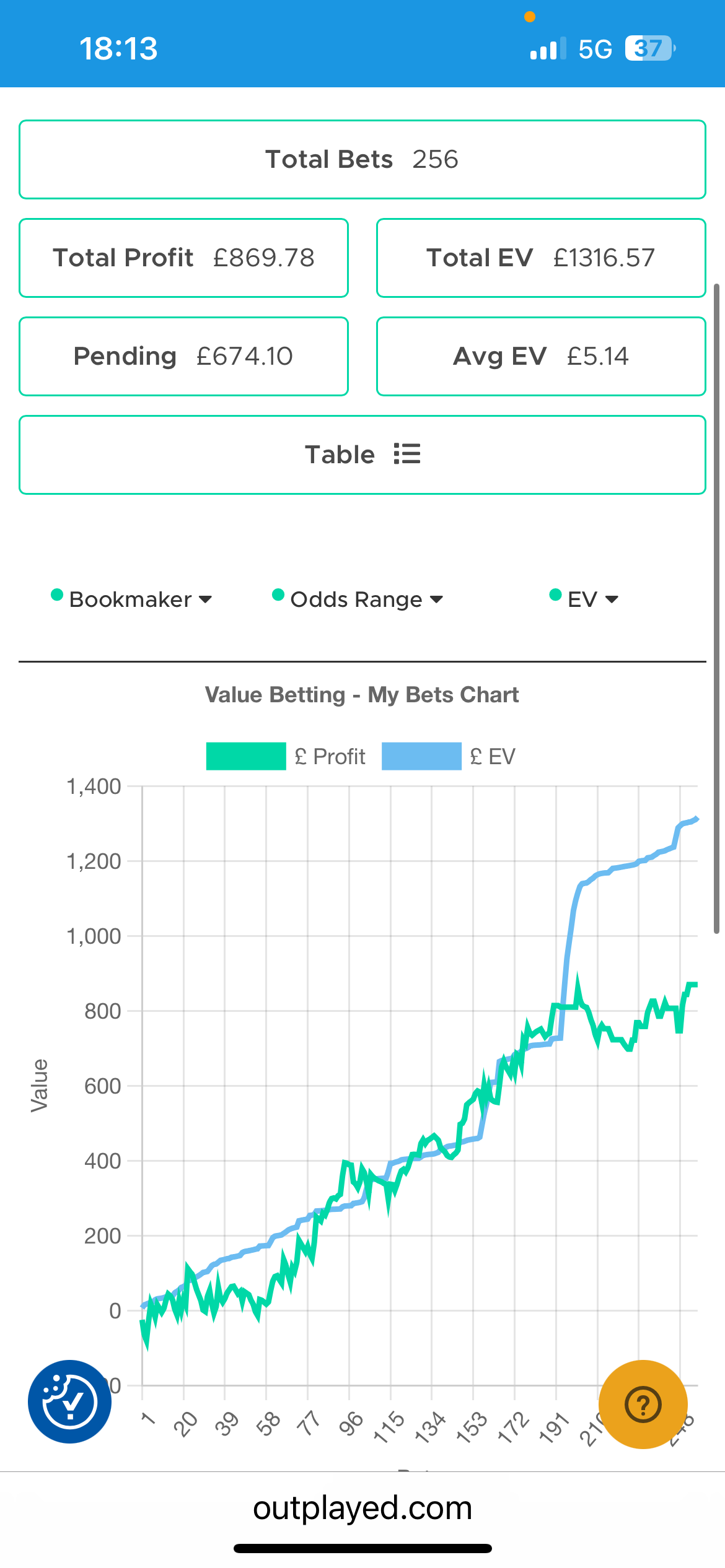
Task: Open the Odds Range filter dropdown
Action: pyautogui.click(x=358, y=599)
